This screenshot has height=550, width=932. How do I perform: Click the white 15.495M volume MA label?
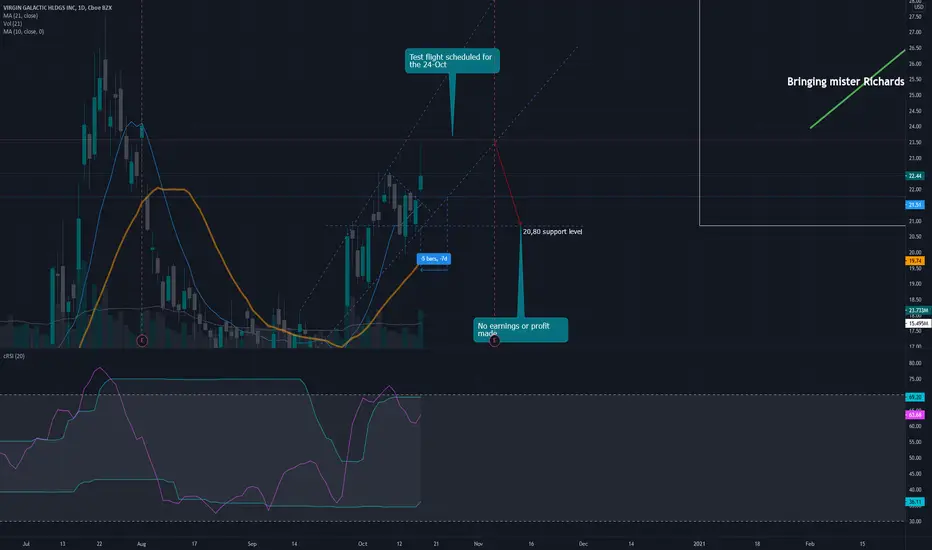pyautogui.click(x=918, y=323)
